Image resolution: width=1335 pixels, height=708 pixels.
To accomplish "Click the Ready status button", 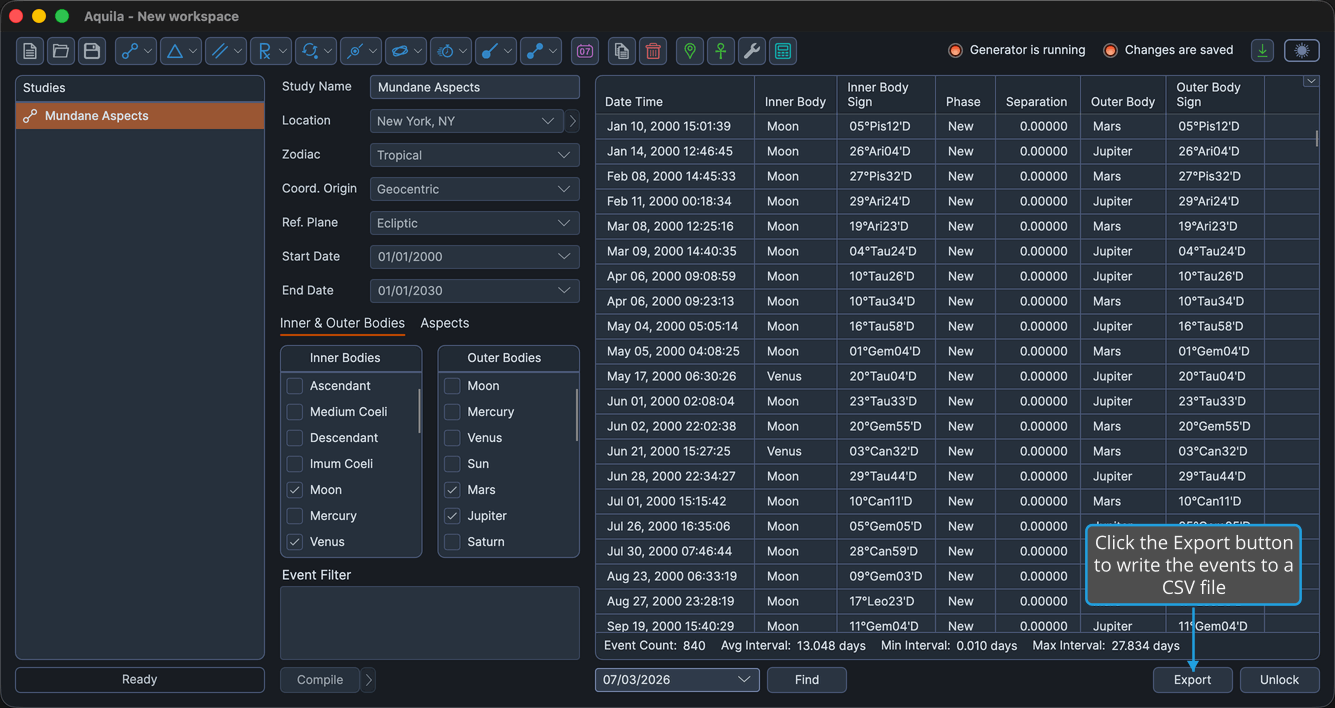I will pos(140,680).
